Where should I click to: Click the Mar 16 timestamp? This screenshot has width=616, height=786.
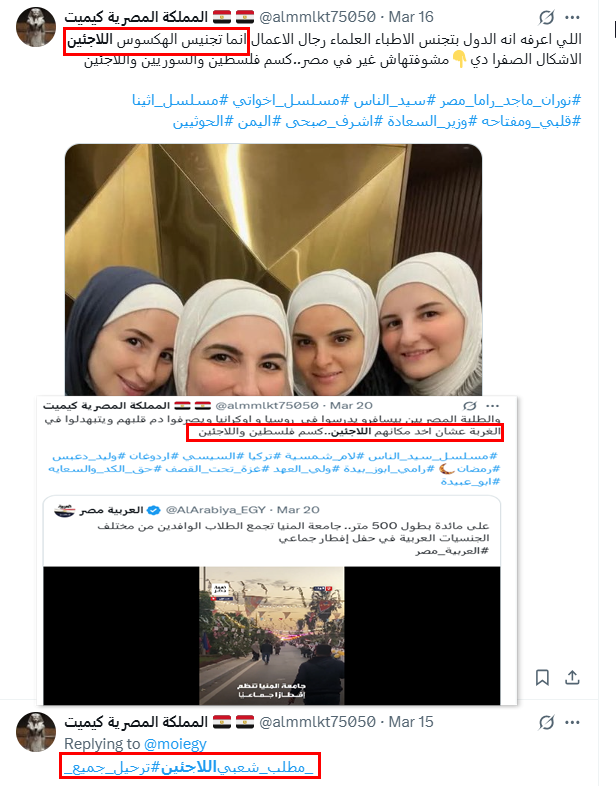[x=411, y=17]
